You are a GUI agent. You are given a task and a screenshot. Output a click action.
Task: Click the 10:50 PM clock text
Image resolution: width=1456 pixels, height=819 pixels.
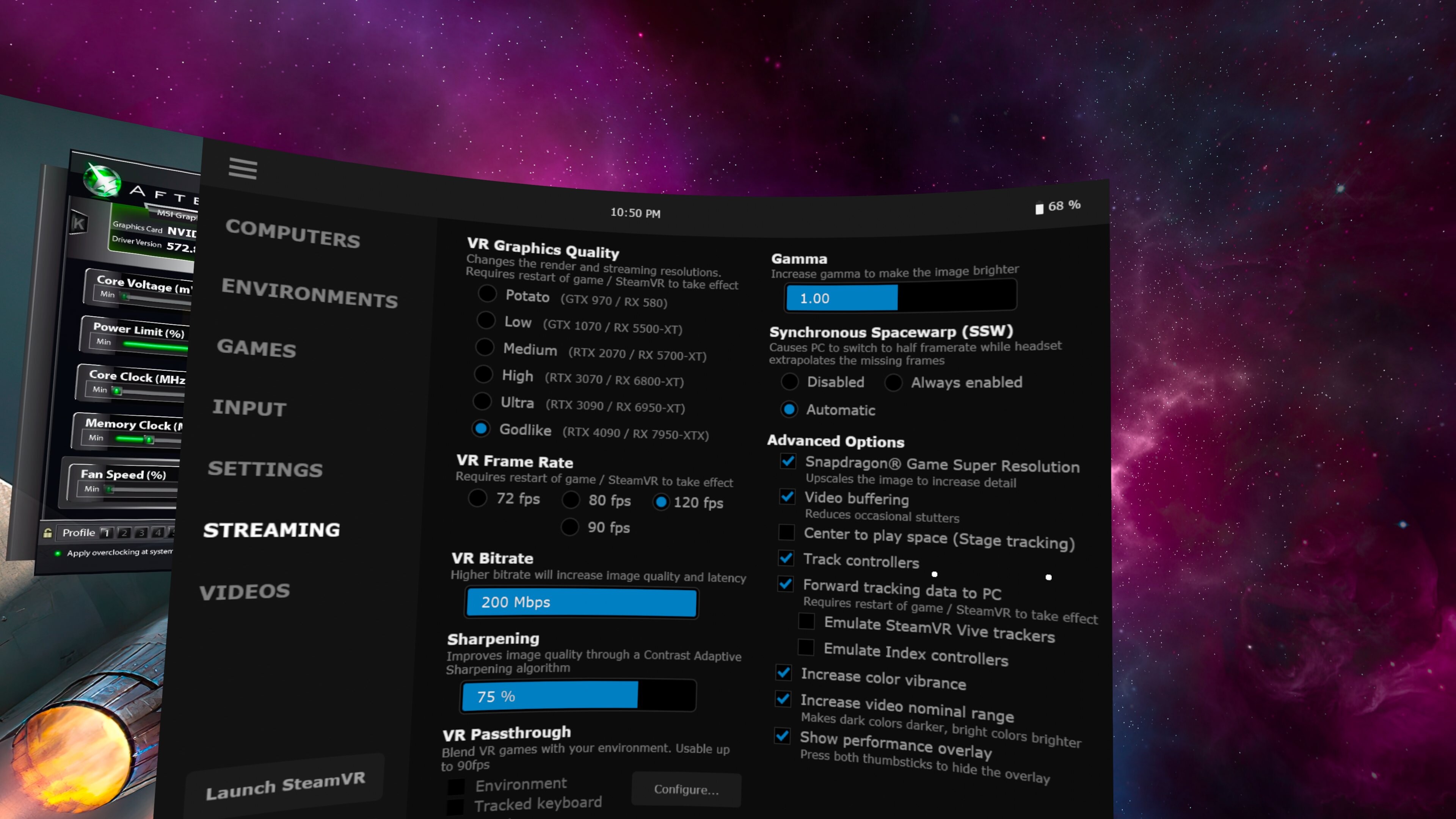tap(635, 213)
